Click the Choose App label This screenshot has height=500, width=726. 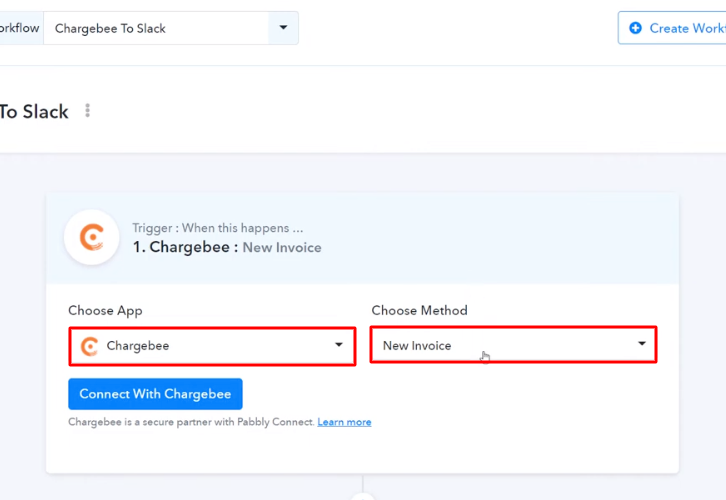coord(105,311)
